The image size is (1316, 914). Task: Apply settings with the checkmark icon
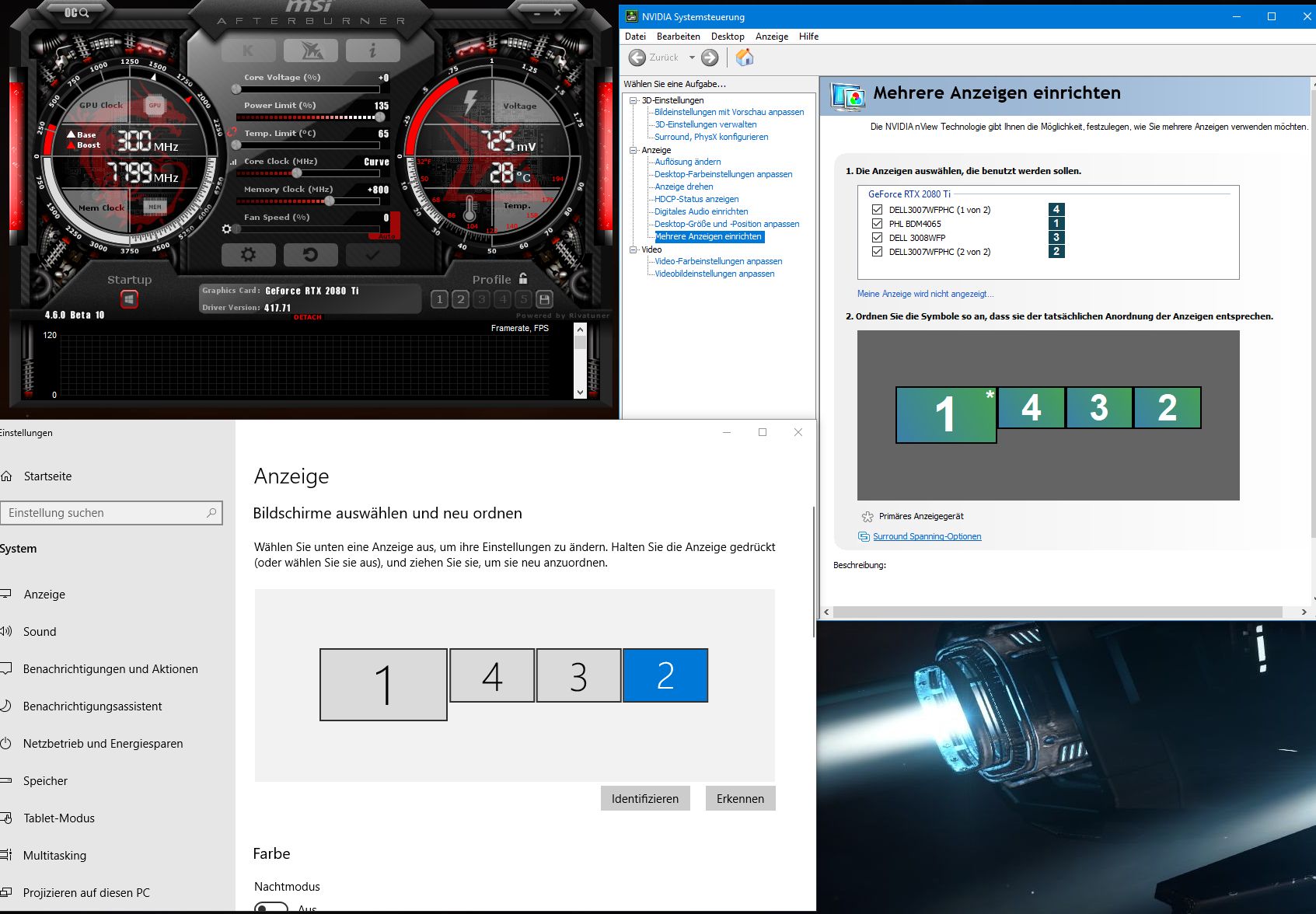[x=372, y=255]
